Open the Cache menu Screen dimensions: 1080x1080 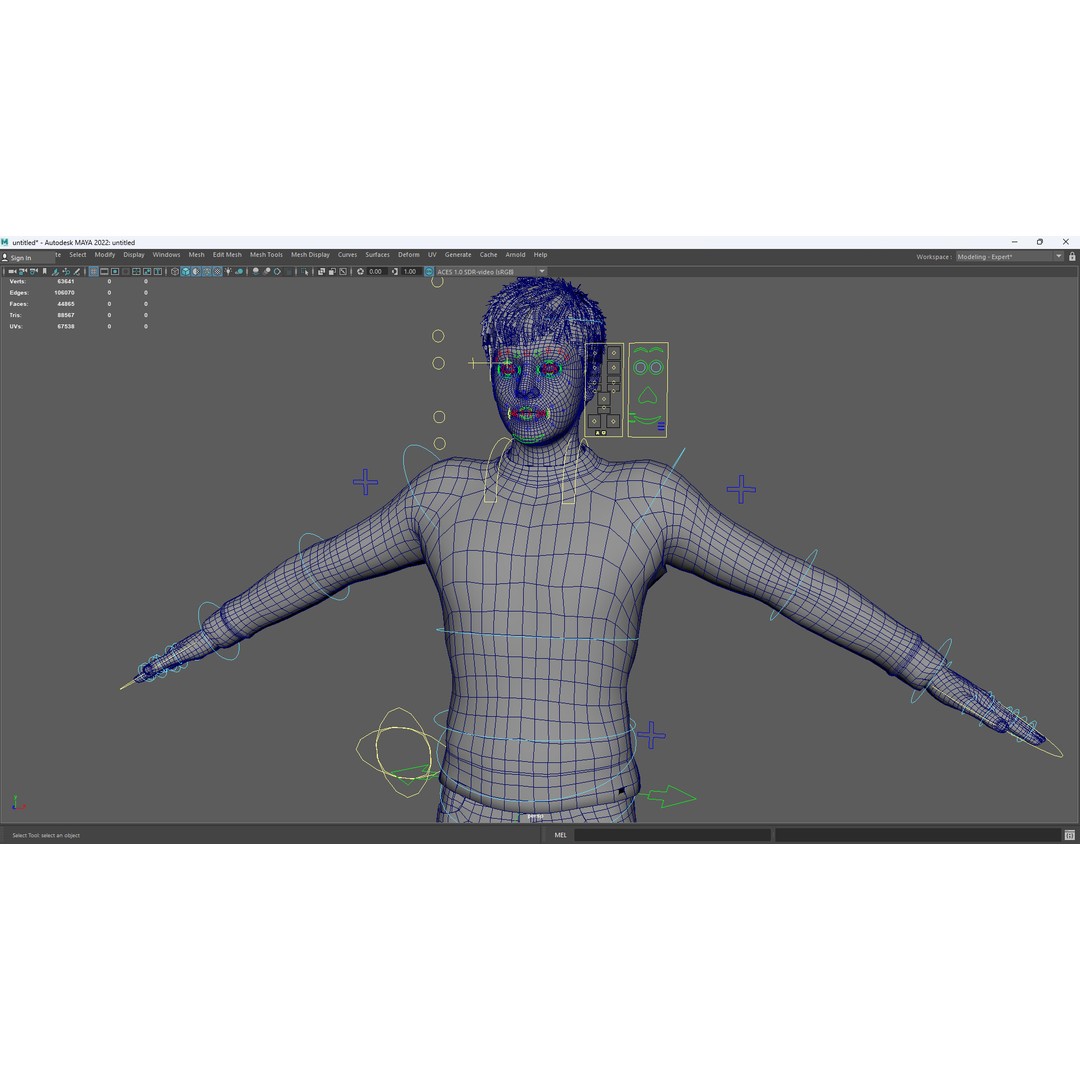click(488, 255)
